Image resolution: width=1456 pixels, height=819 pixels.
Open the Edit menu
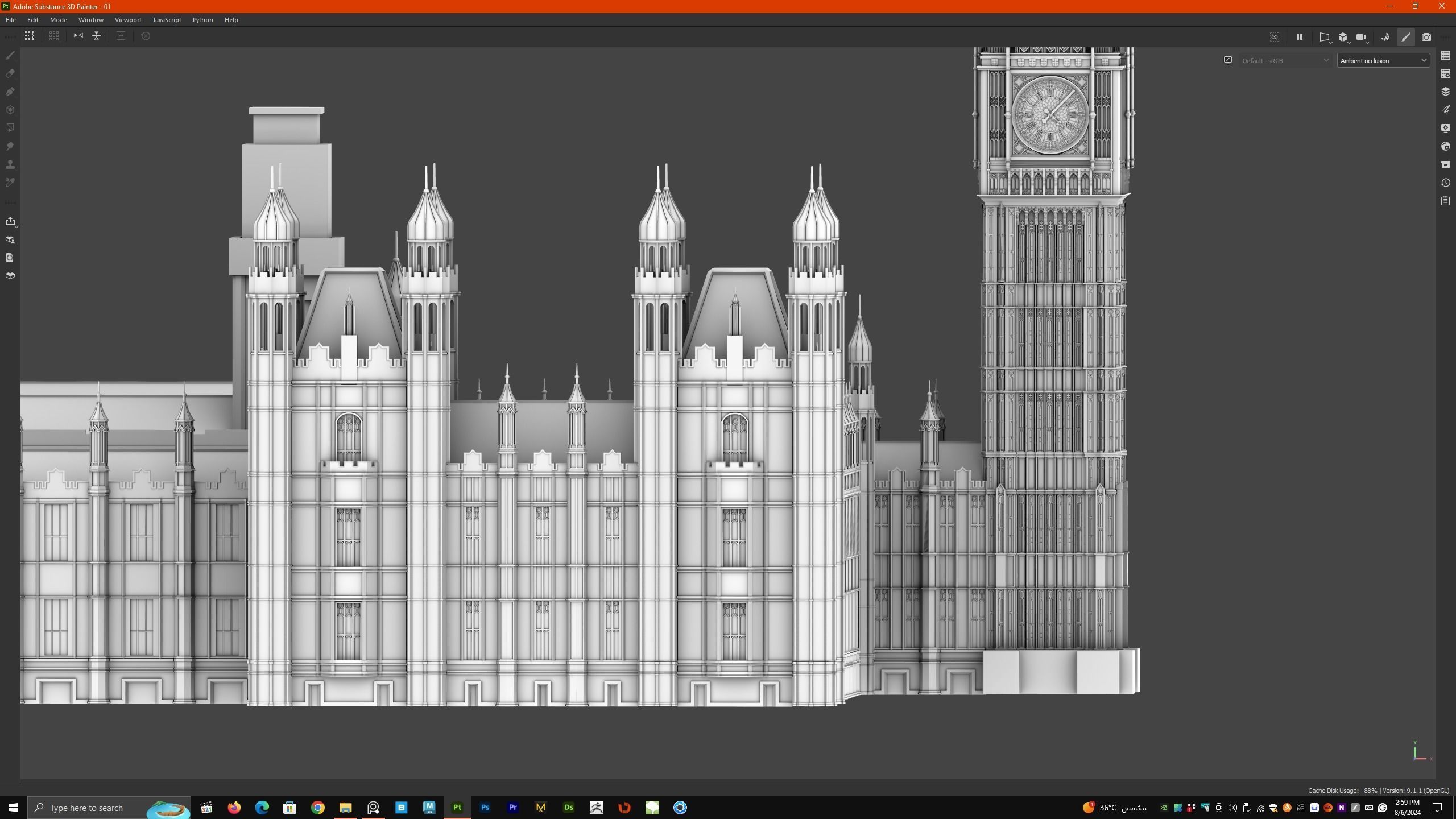click(x=33, y=20)
